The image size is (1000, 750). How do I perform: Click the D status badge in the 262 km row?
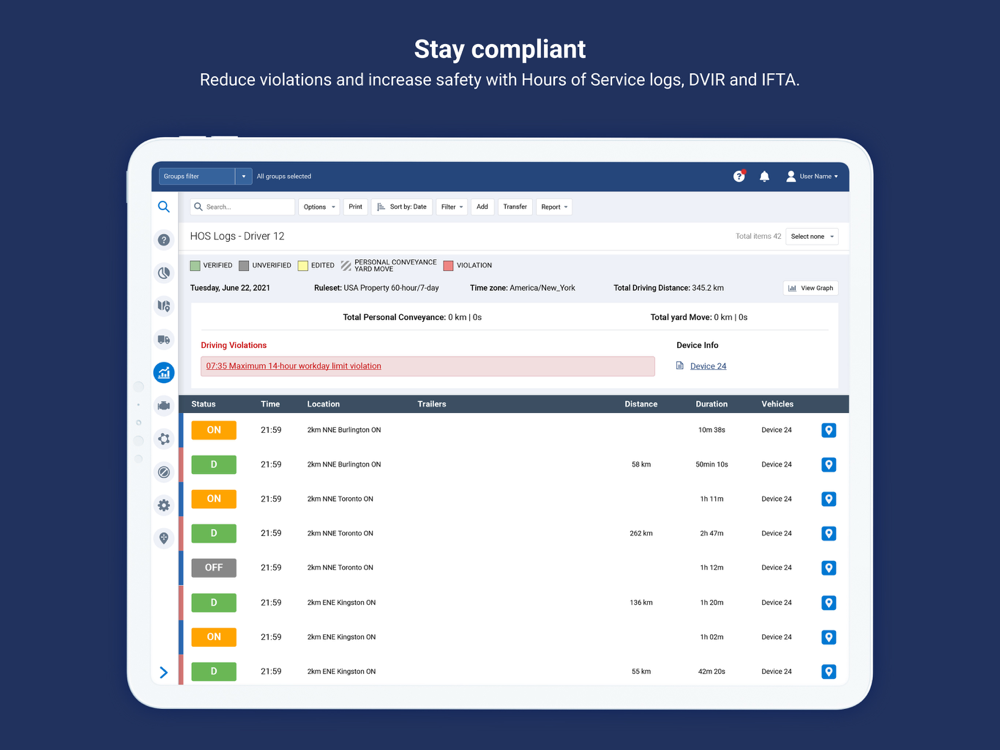pos(214,533)
